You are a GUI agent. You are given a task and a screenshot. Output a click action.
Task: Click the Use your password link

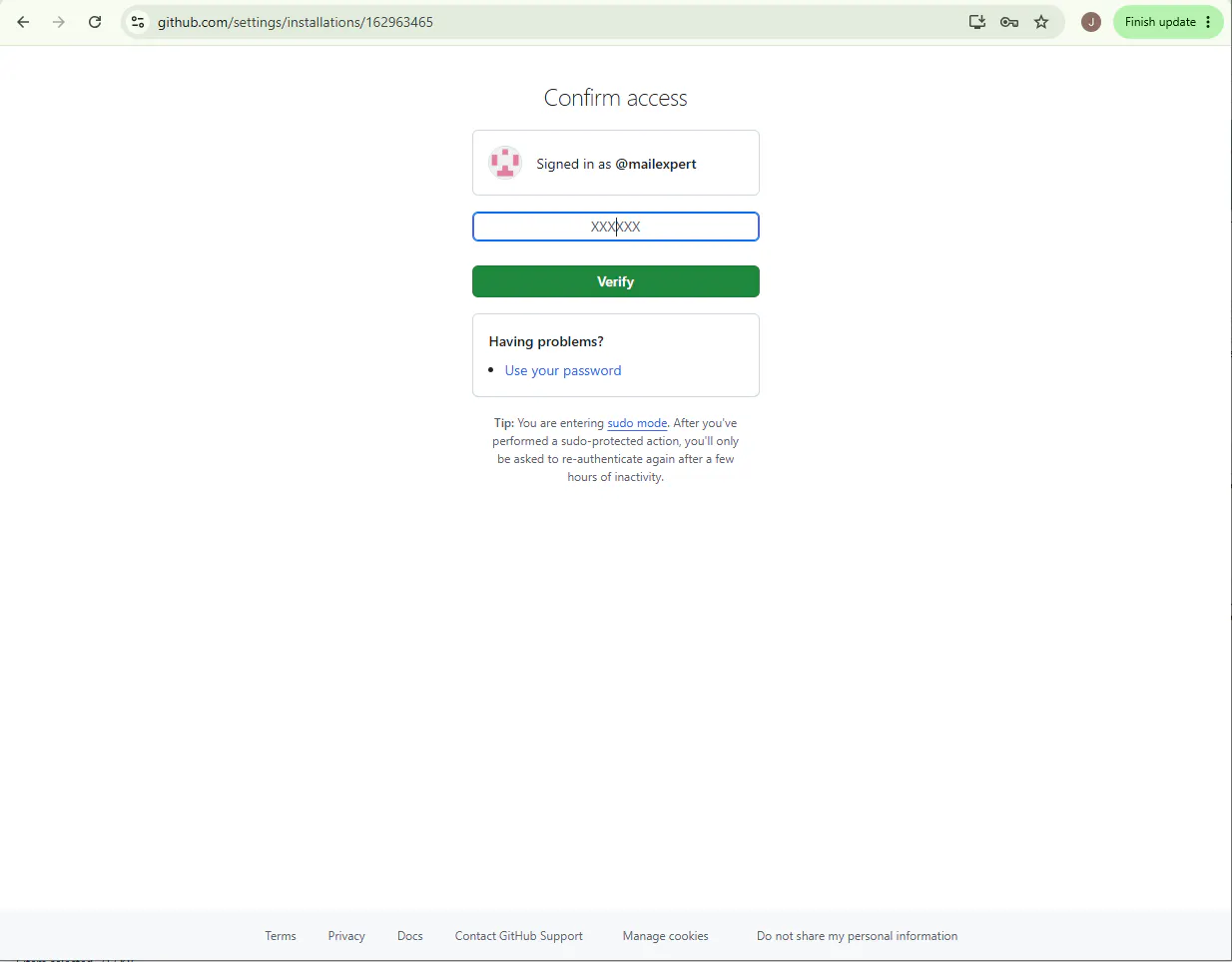click(563, 370)
